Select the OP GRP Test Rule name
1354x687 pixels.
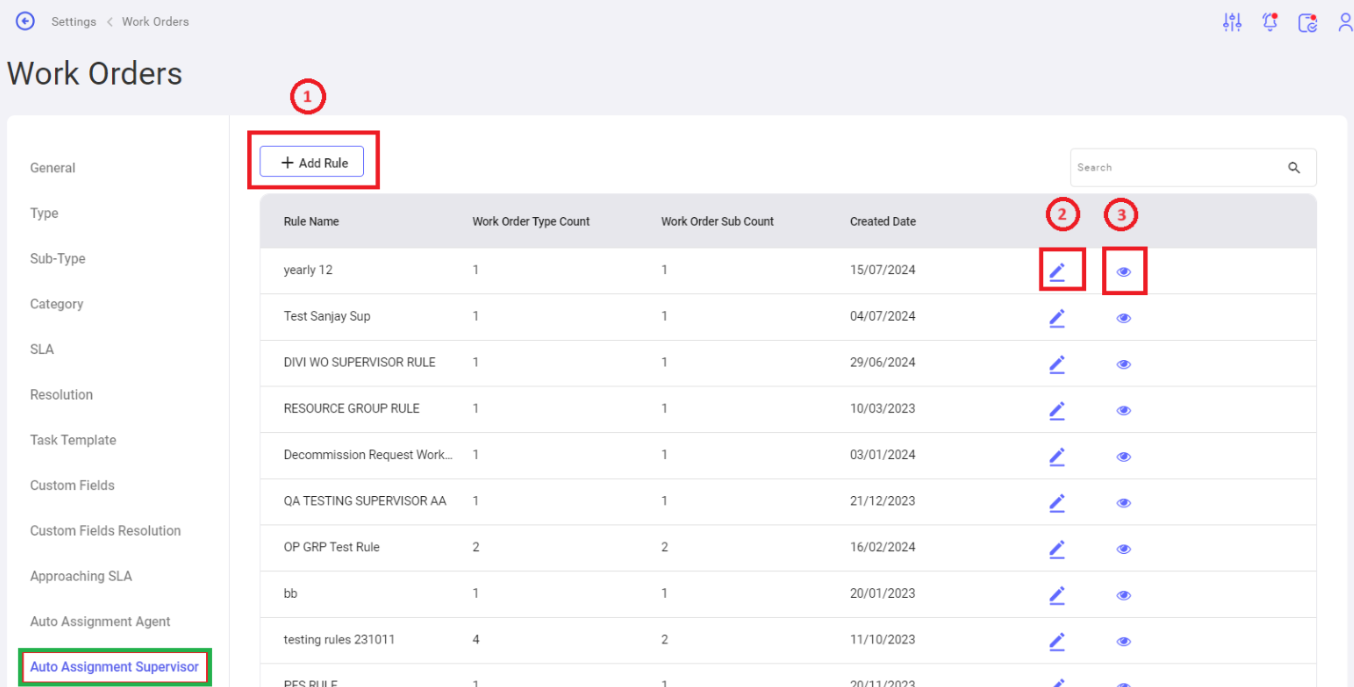point(332,547)
